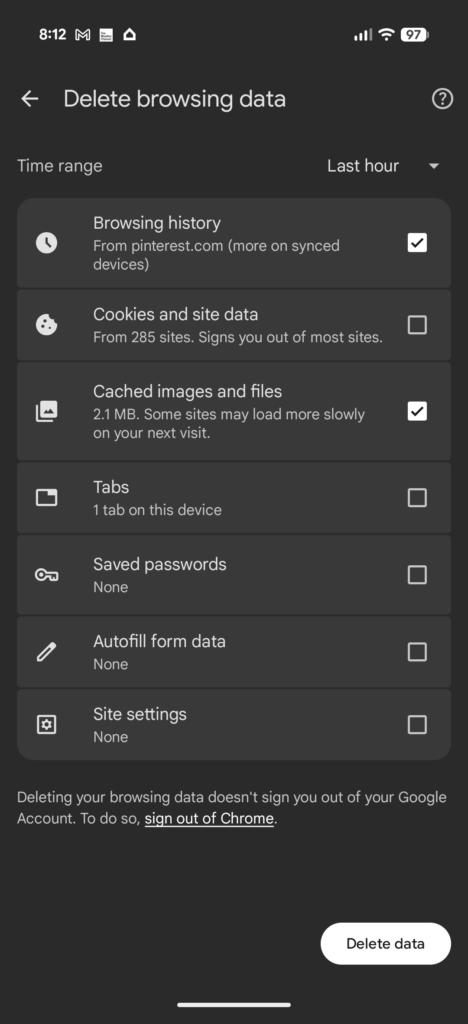This screenshot has height=1024, width=468.
Task: Tap the Tabs window icon
Action: 46,498
